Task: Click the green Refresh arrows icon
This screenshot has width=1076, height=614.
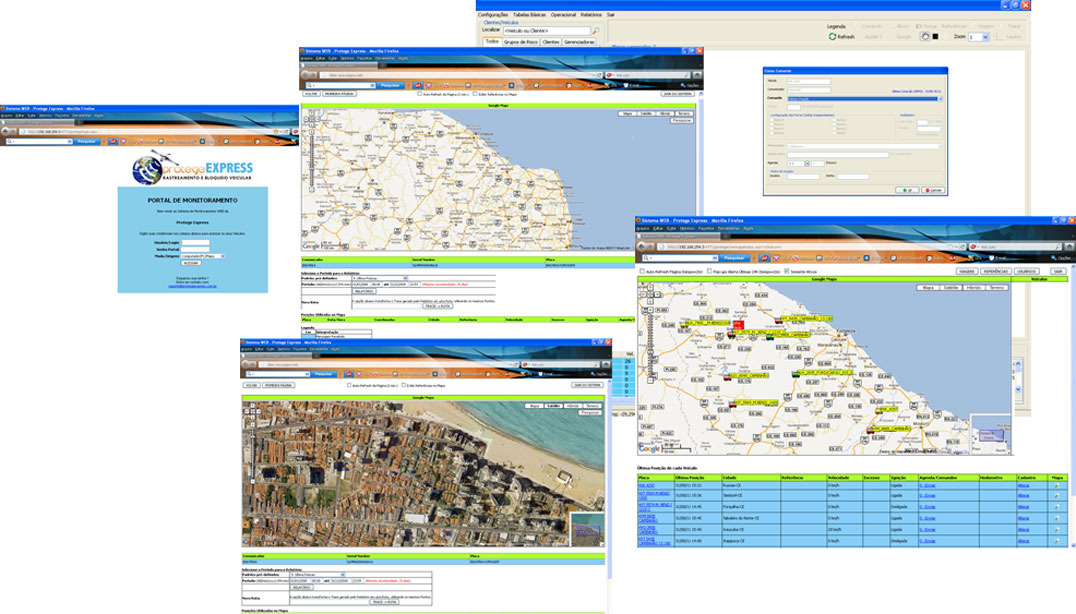Action: pyautogui.click(x=832, y=36)
